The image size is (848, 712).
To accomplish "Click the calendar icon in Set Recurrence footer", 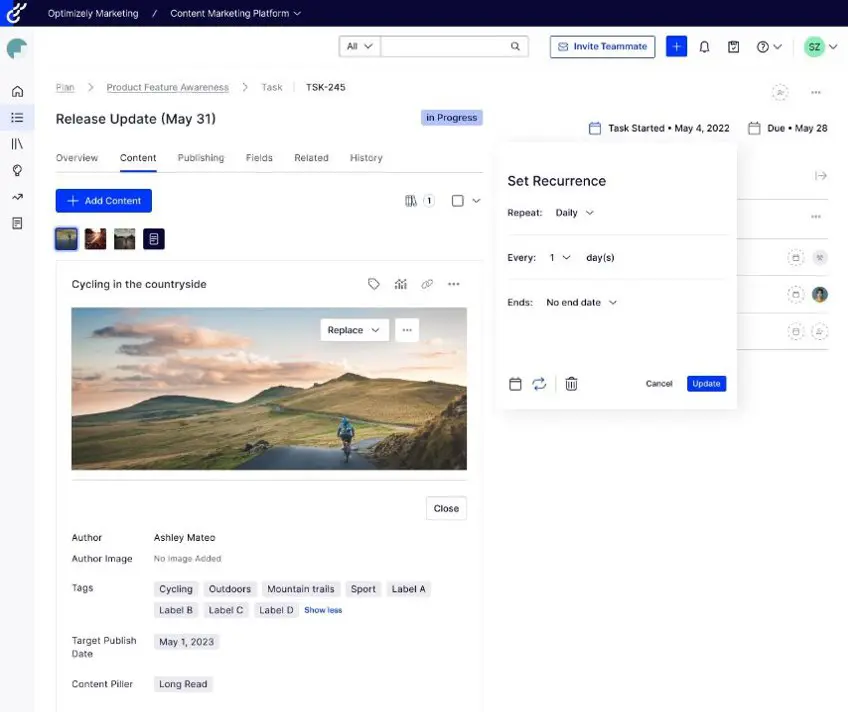I will tap(515, 384).
